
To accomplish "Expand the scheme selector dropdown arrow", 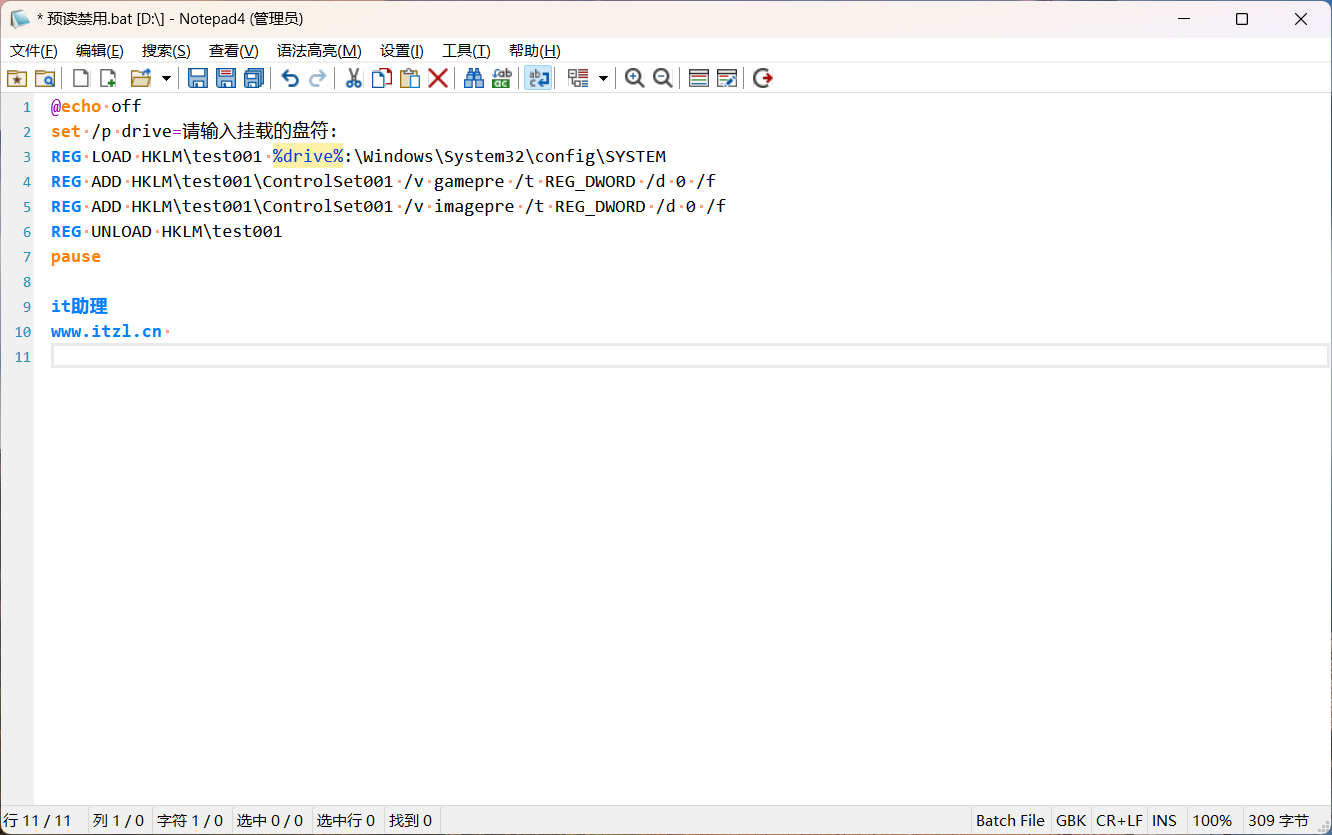I will coord(604,77).
